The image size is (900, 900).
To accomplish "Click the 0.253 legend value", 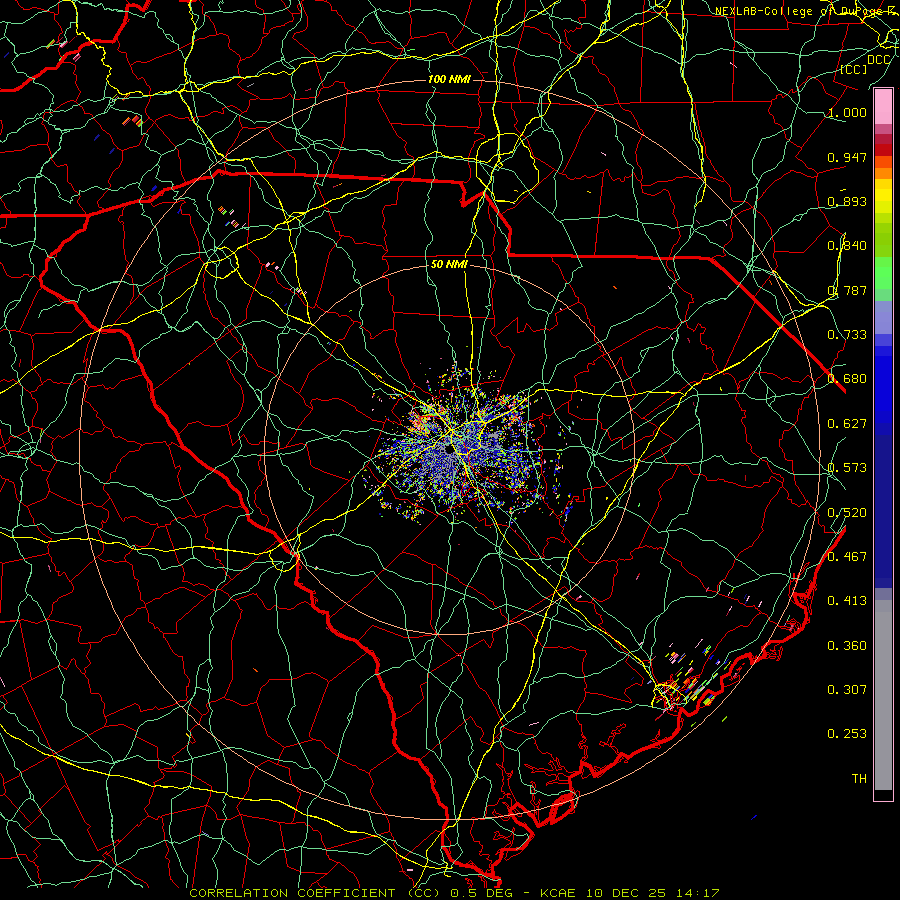I will (847, 734).
